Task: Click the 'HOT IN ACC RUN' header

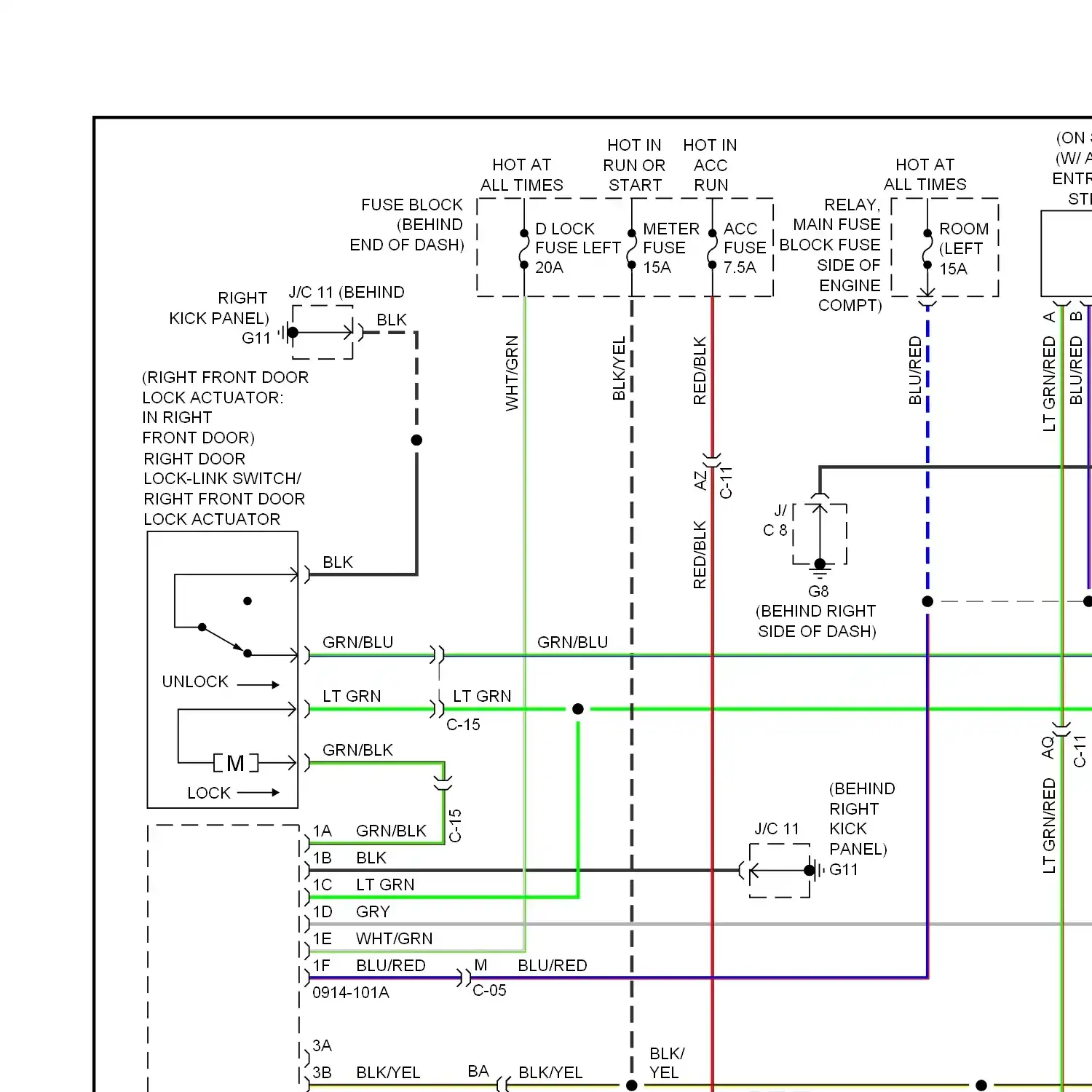Action: click(710, 165)
